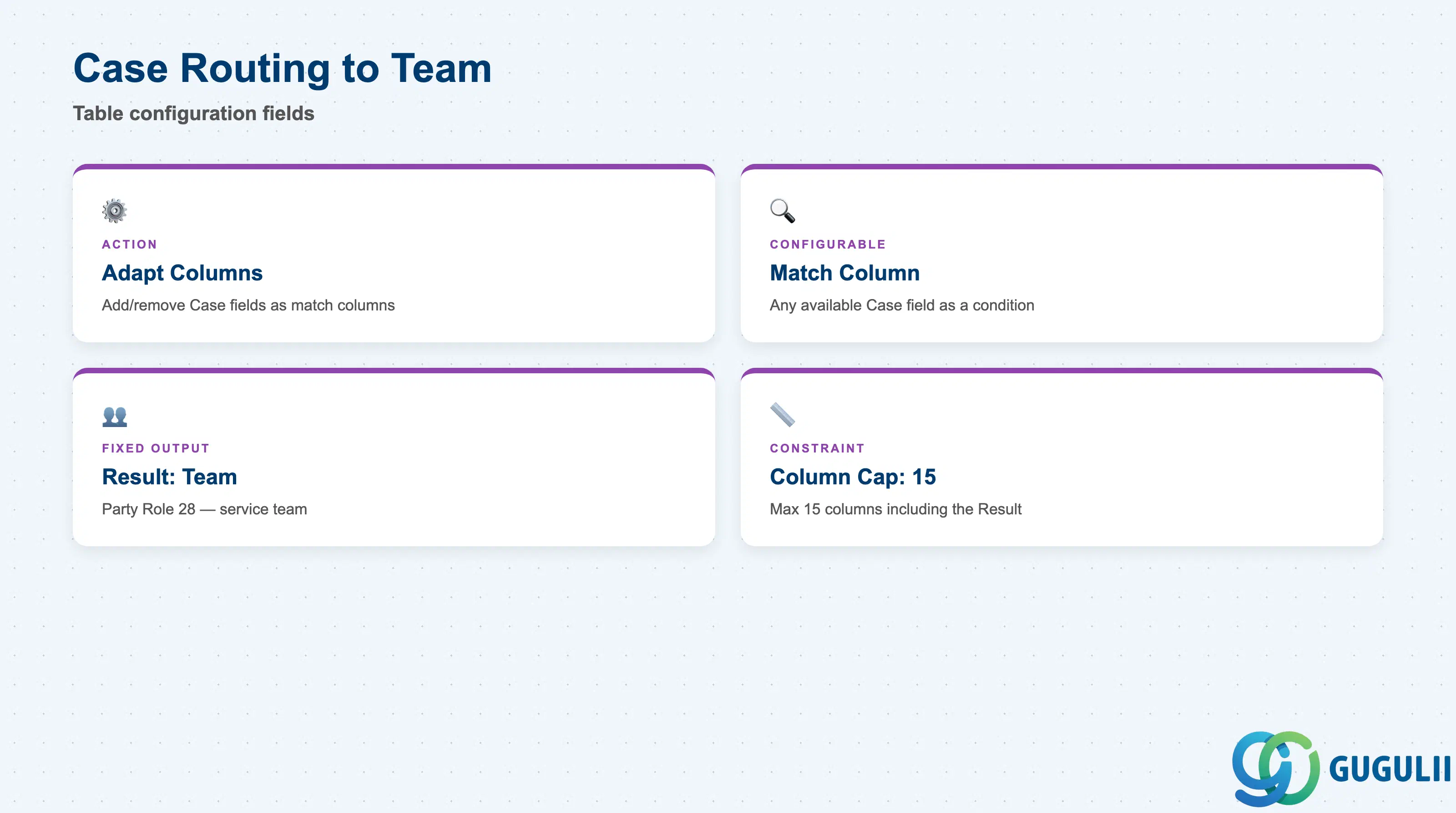Click the Gugulii logo
Image resolution: width=1456 pixels, height=813 pixels.
(1341, 768)
